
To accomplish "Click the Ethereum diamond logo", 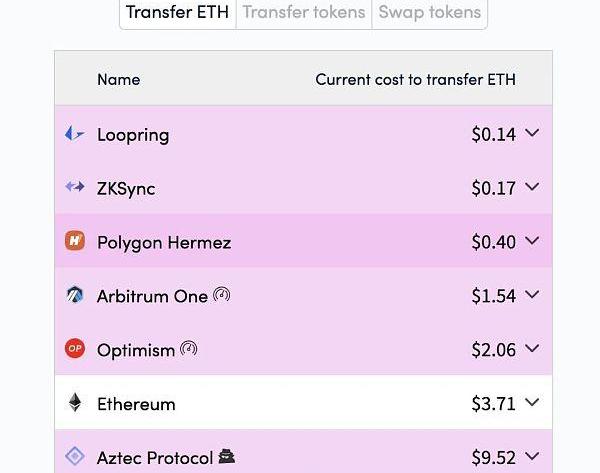I will pyautogui.click(x=75, y=402).
